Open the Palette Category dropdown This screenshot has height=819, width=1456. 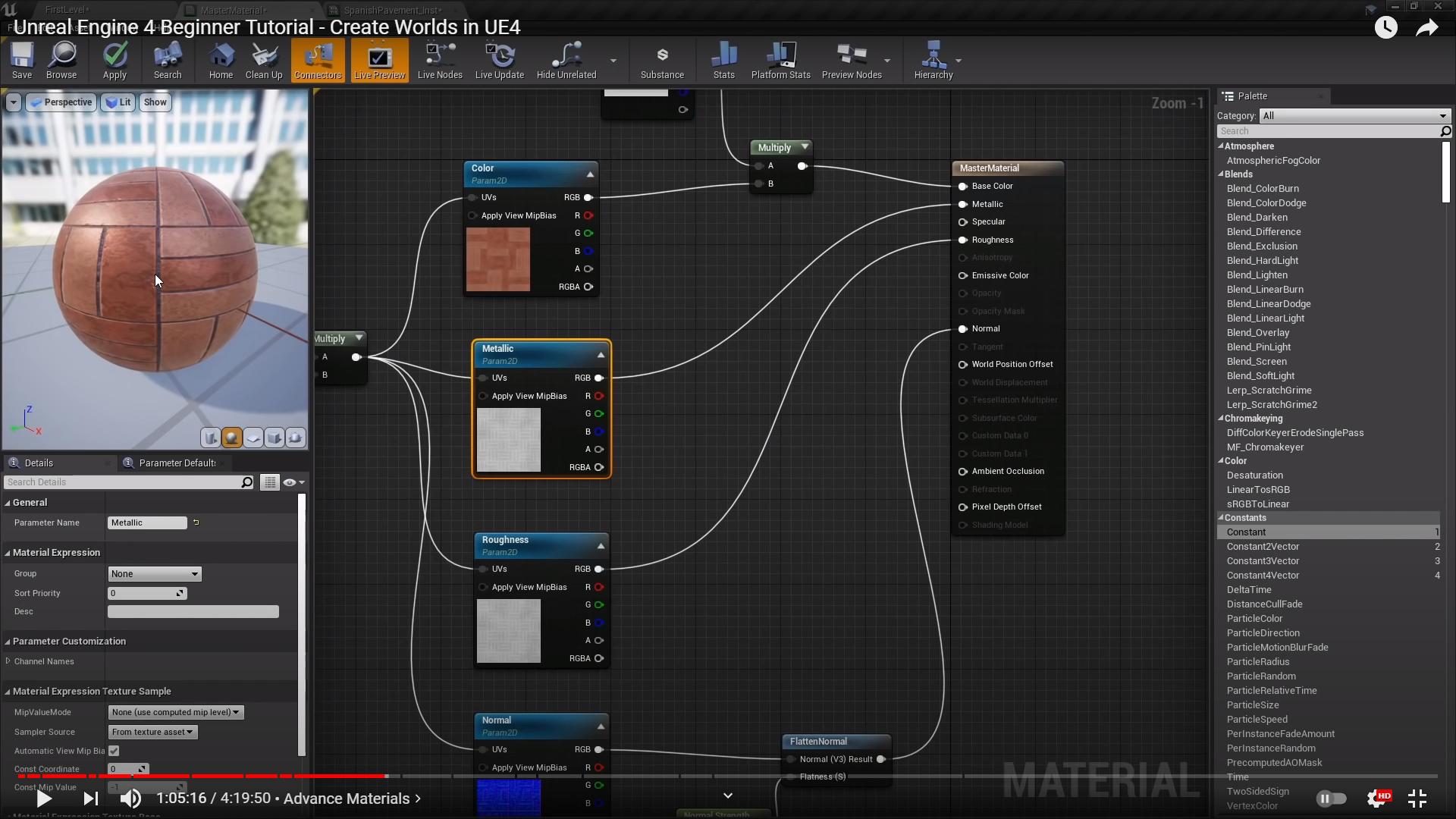(x=1354, y=116)
